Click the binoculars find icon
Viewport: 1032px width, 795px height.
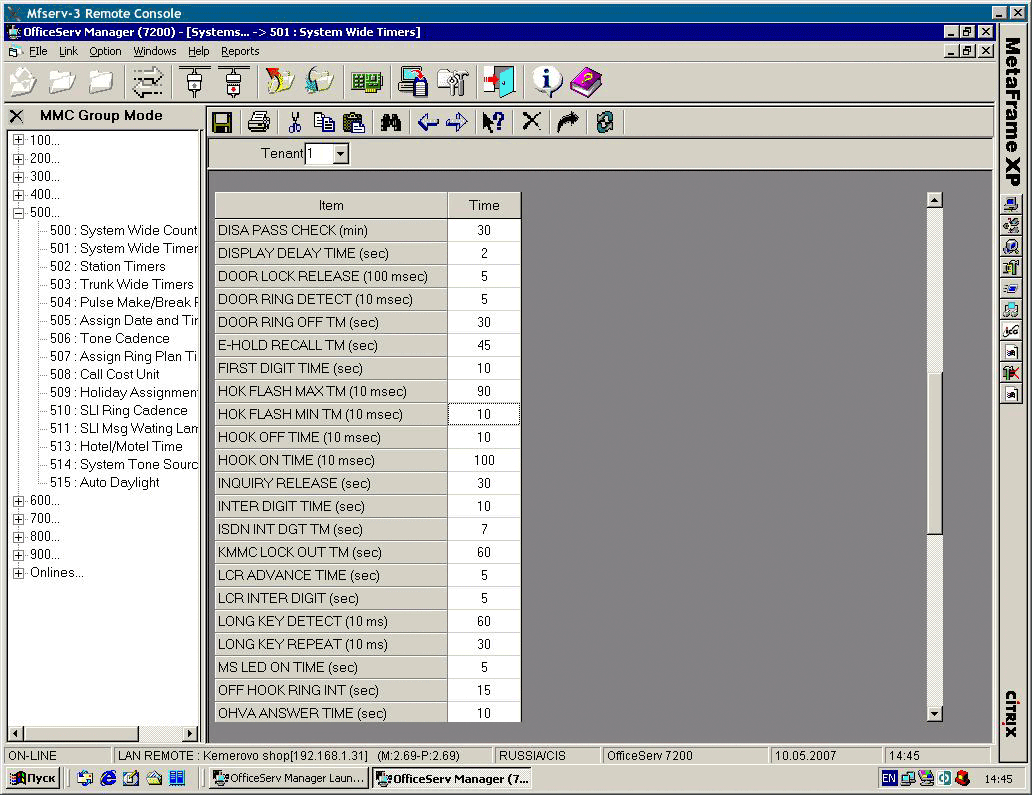click(x=391, y=122)
